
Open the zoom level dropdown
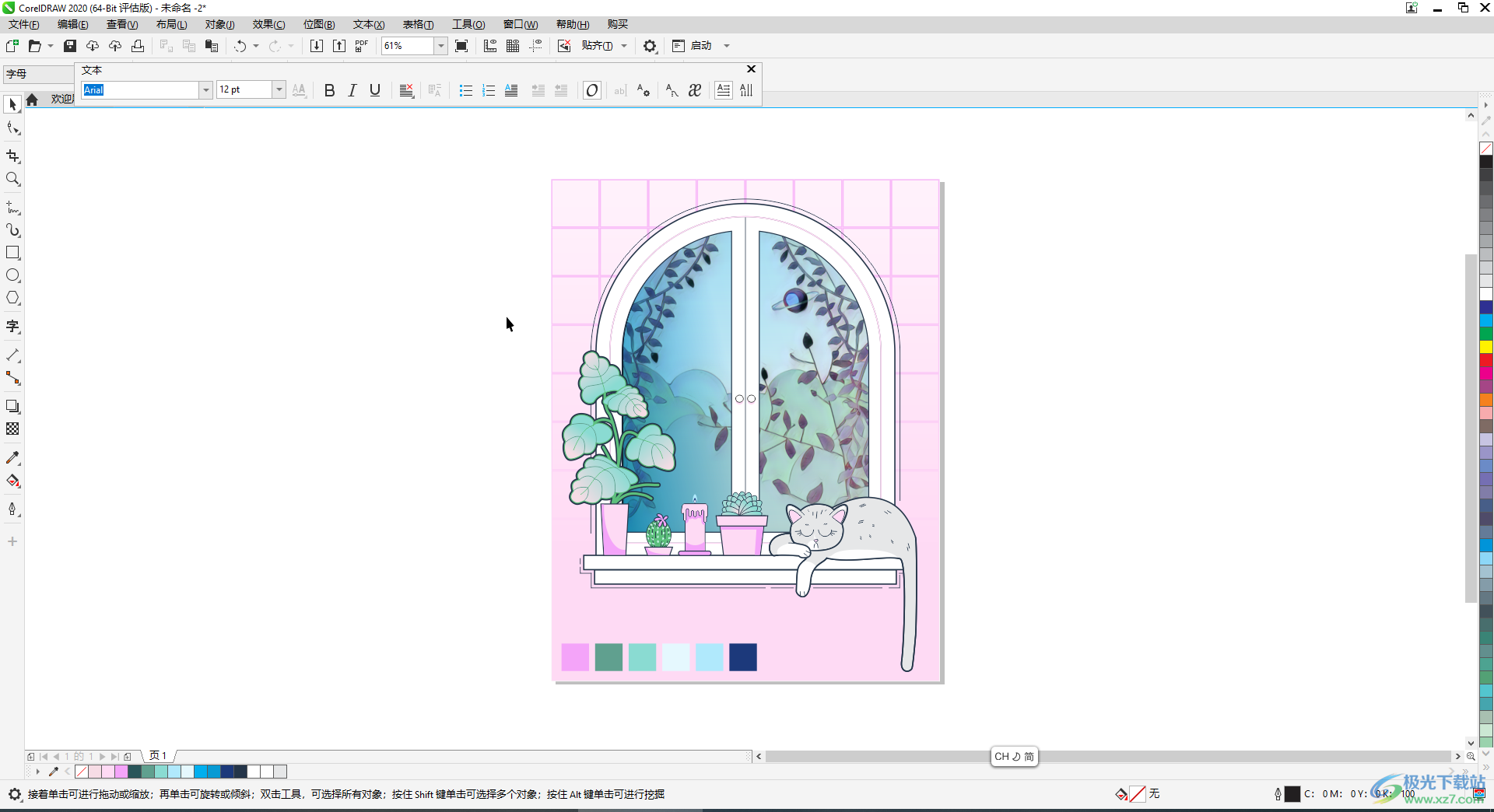441,46
